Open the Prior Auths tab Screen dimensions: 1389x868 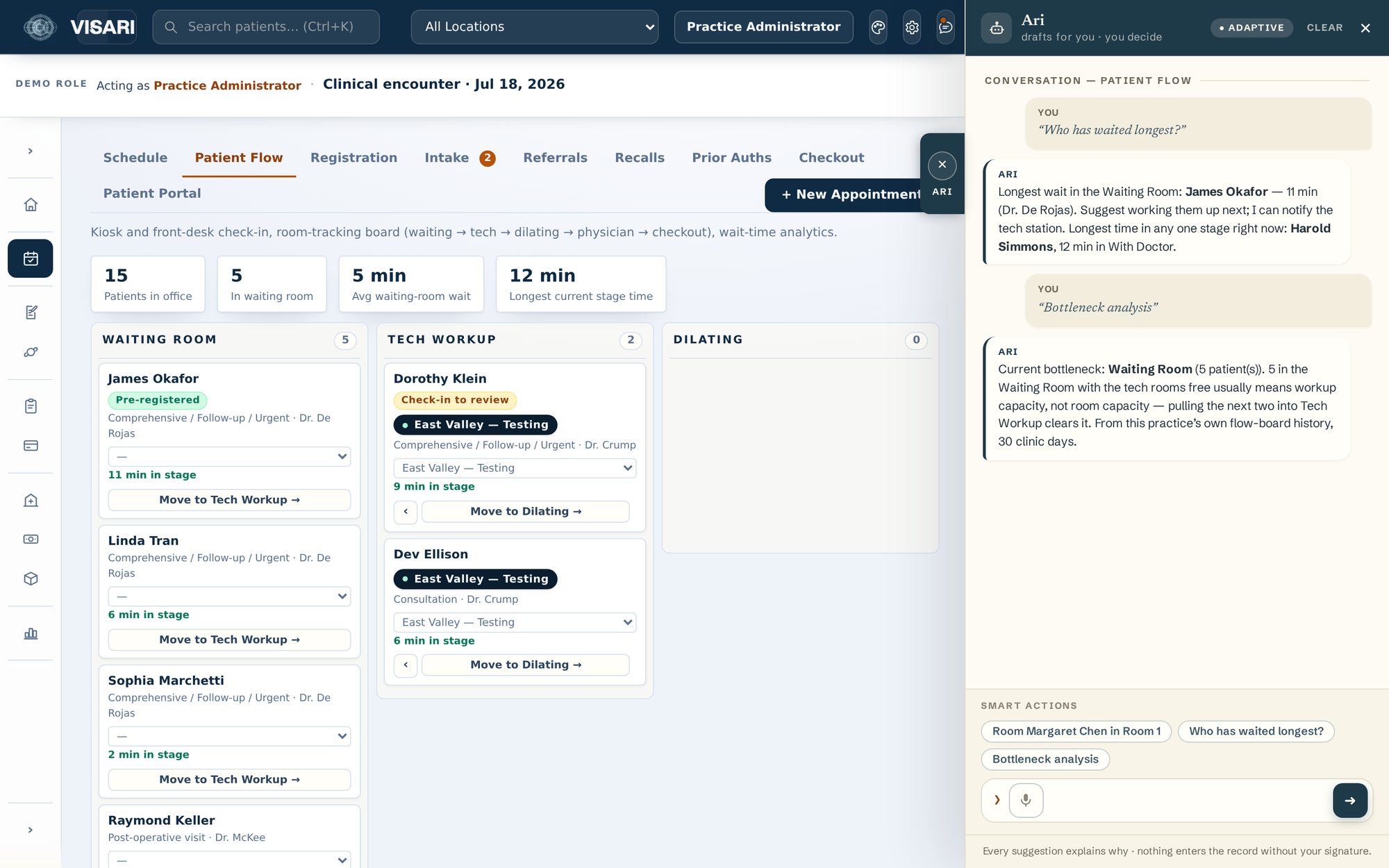point(731,158)
